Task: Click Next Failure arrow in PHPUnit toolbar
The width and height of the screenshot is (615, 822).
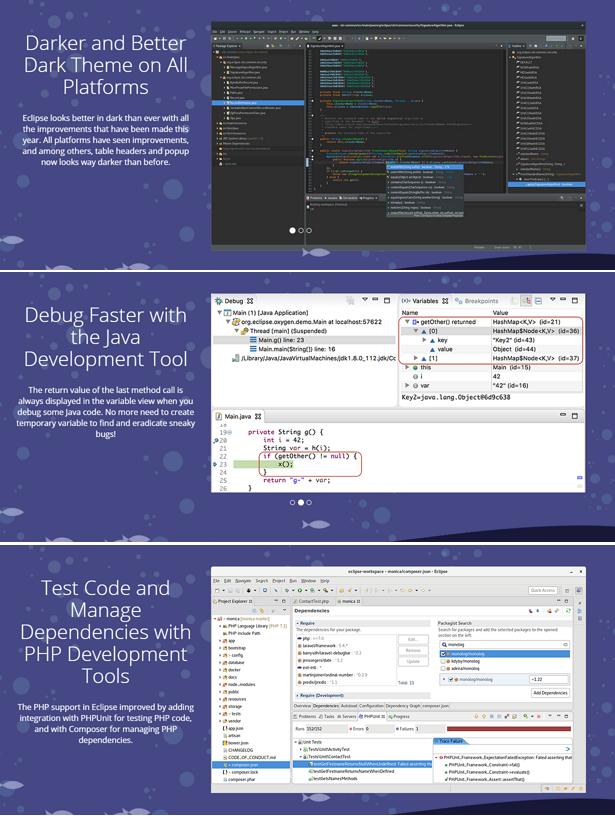Action: [x=477, y=716]
